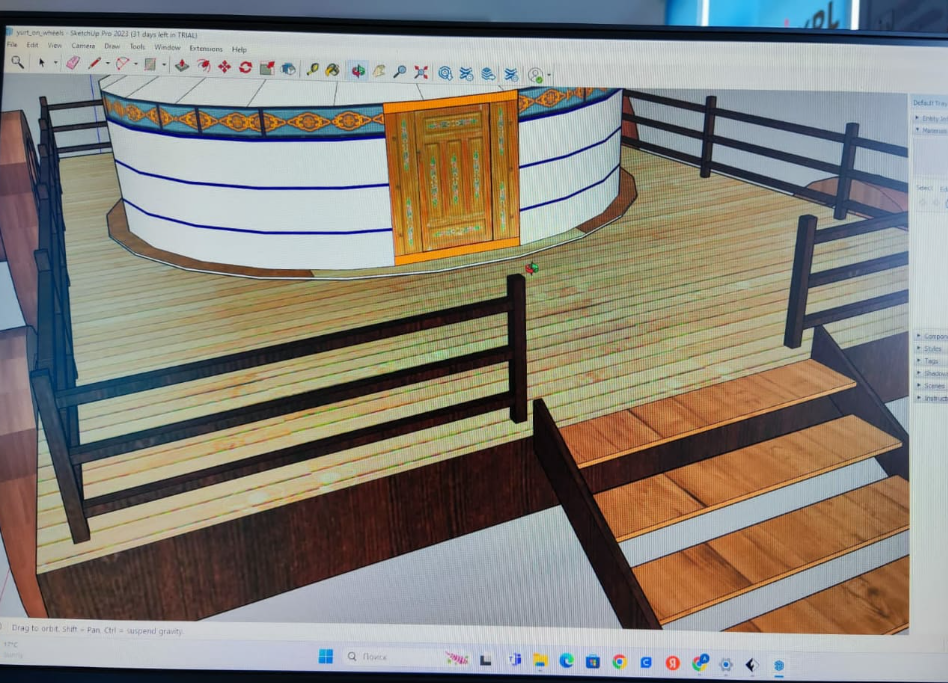Click the Zoom Extents tool
948x683 pixels.
coord(421,73)
